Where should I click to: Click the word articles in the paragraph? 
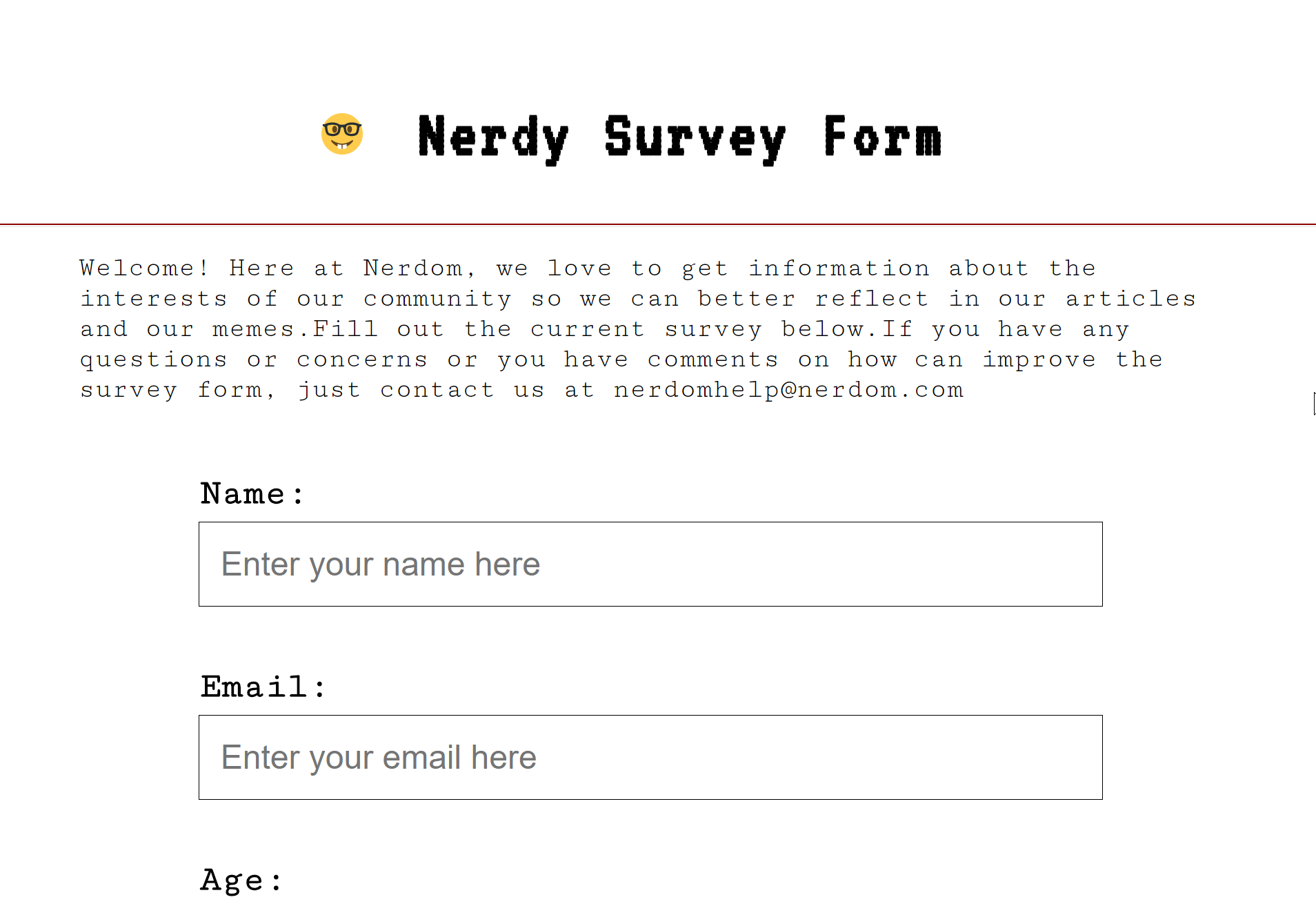point(1130,298)
